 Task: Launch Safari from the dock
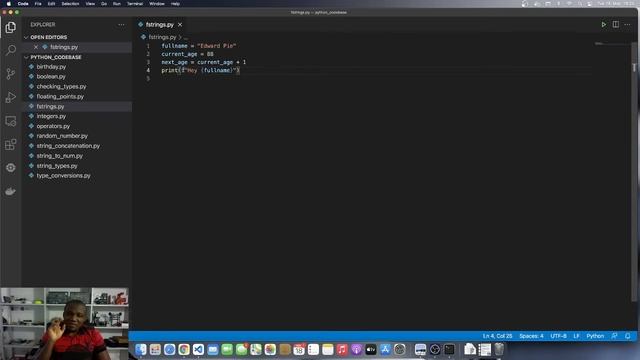(169, 349)
